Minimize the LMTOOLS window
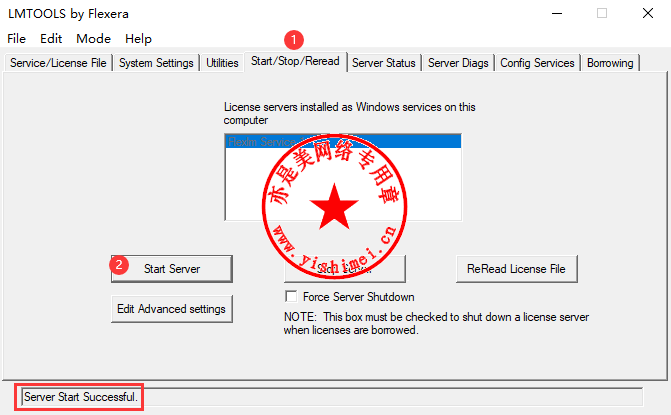Screen dimensions: 671x415 (557, 13)
